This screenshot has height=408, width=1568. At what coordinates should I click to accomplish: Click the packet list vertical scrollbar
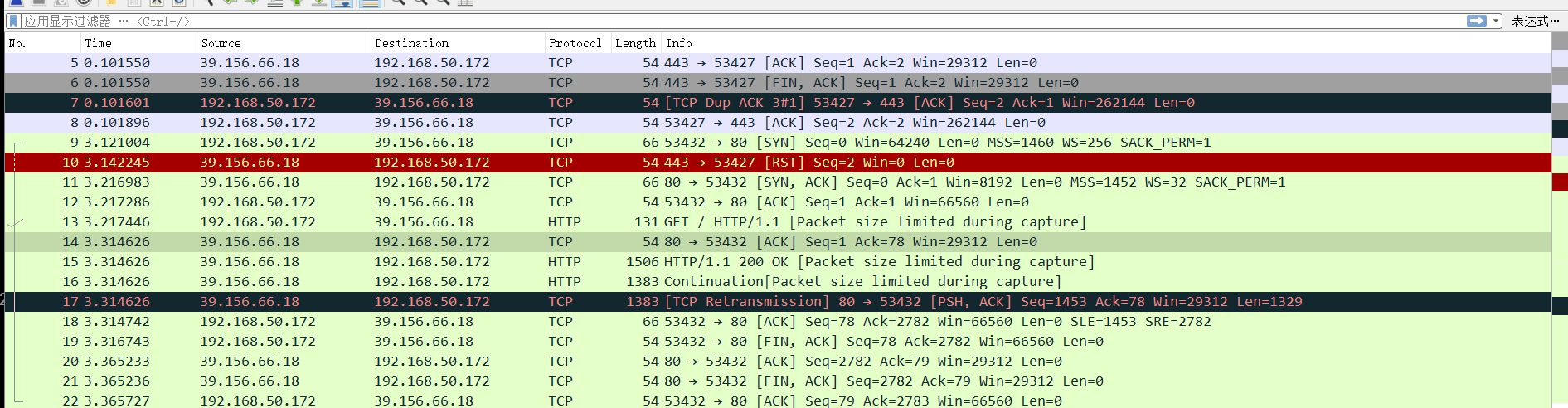click(1560, 221)
